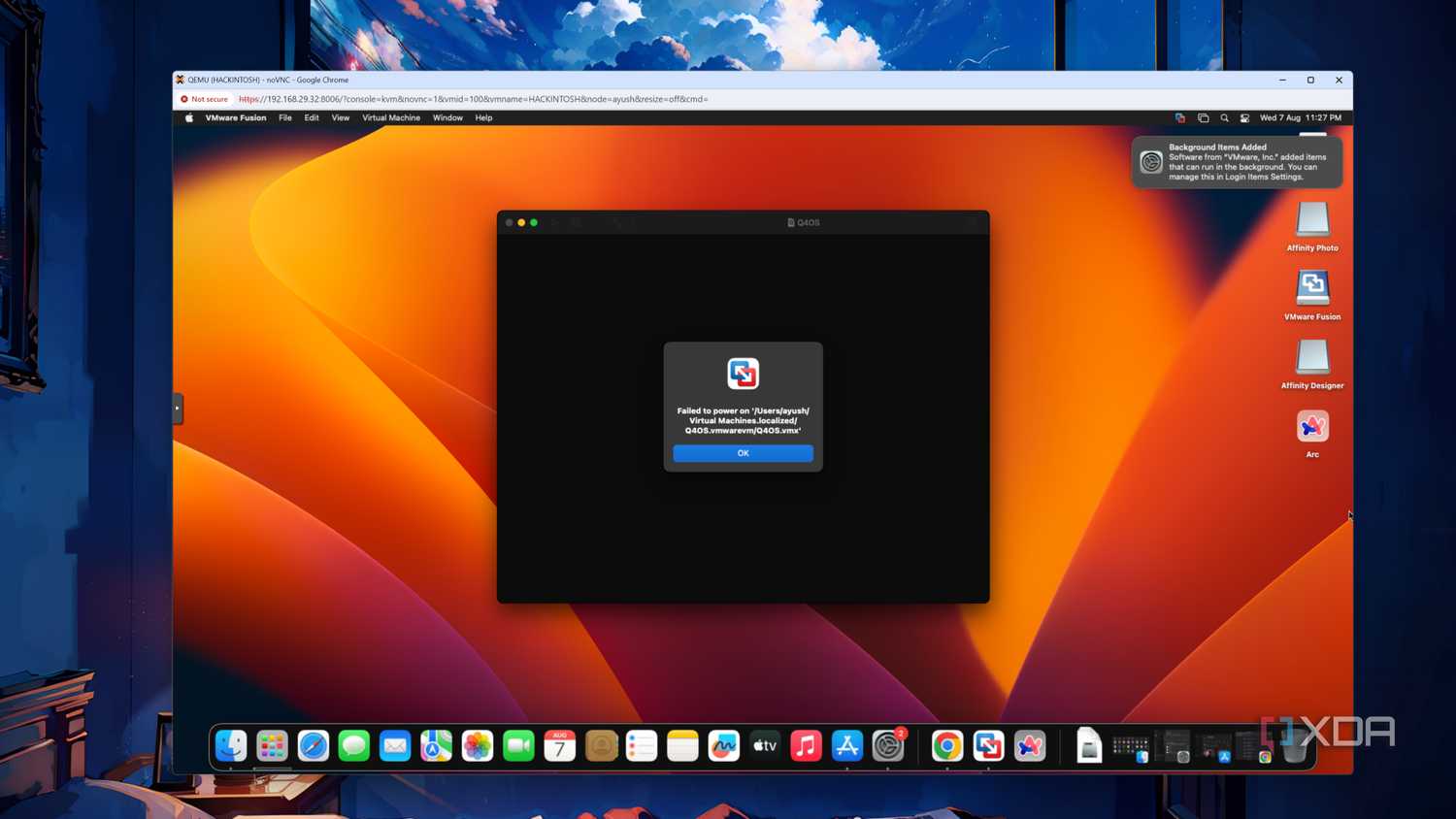Open Launchpad from the Dock
The width and height of the screenshot is (1456, 819).
(272, 745)
